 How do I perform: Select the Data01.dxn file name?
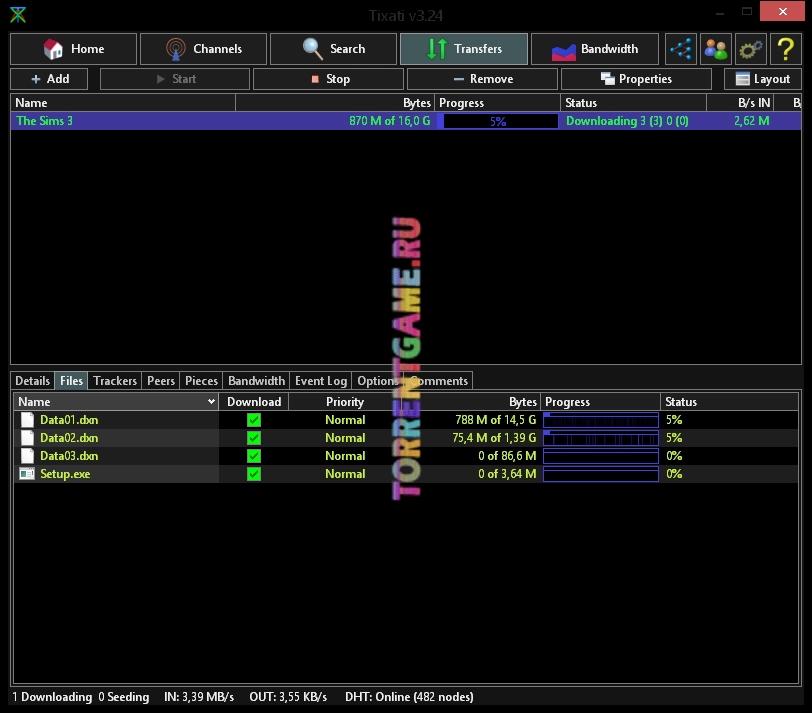tap(69, 420)
